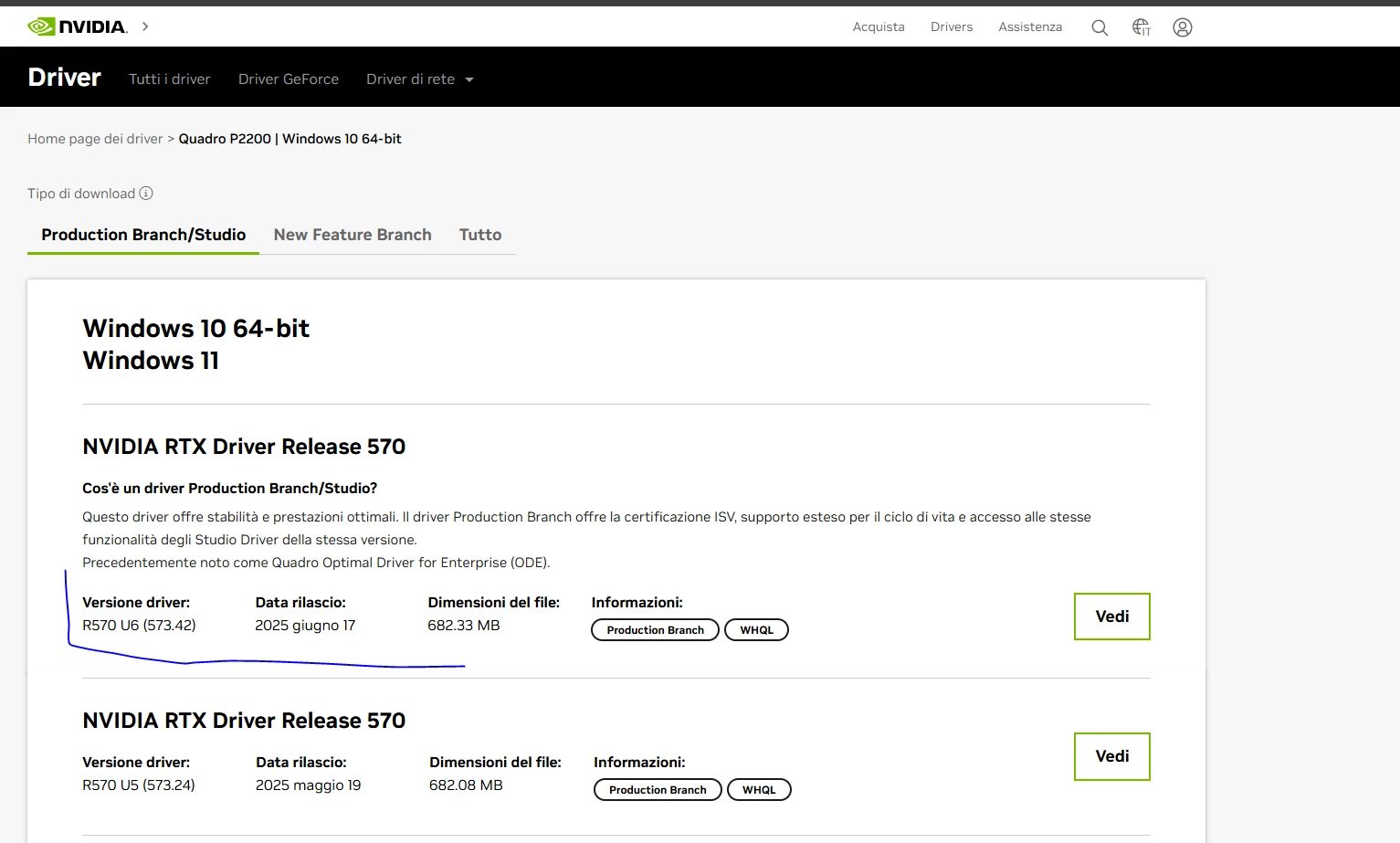The width and height of the screenshot is (1400, 843).
Task: Click the Windows 11 heading
Action: (x=151, y=361)
